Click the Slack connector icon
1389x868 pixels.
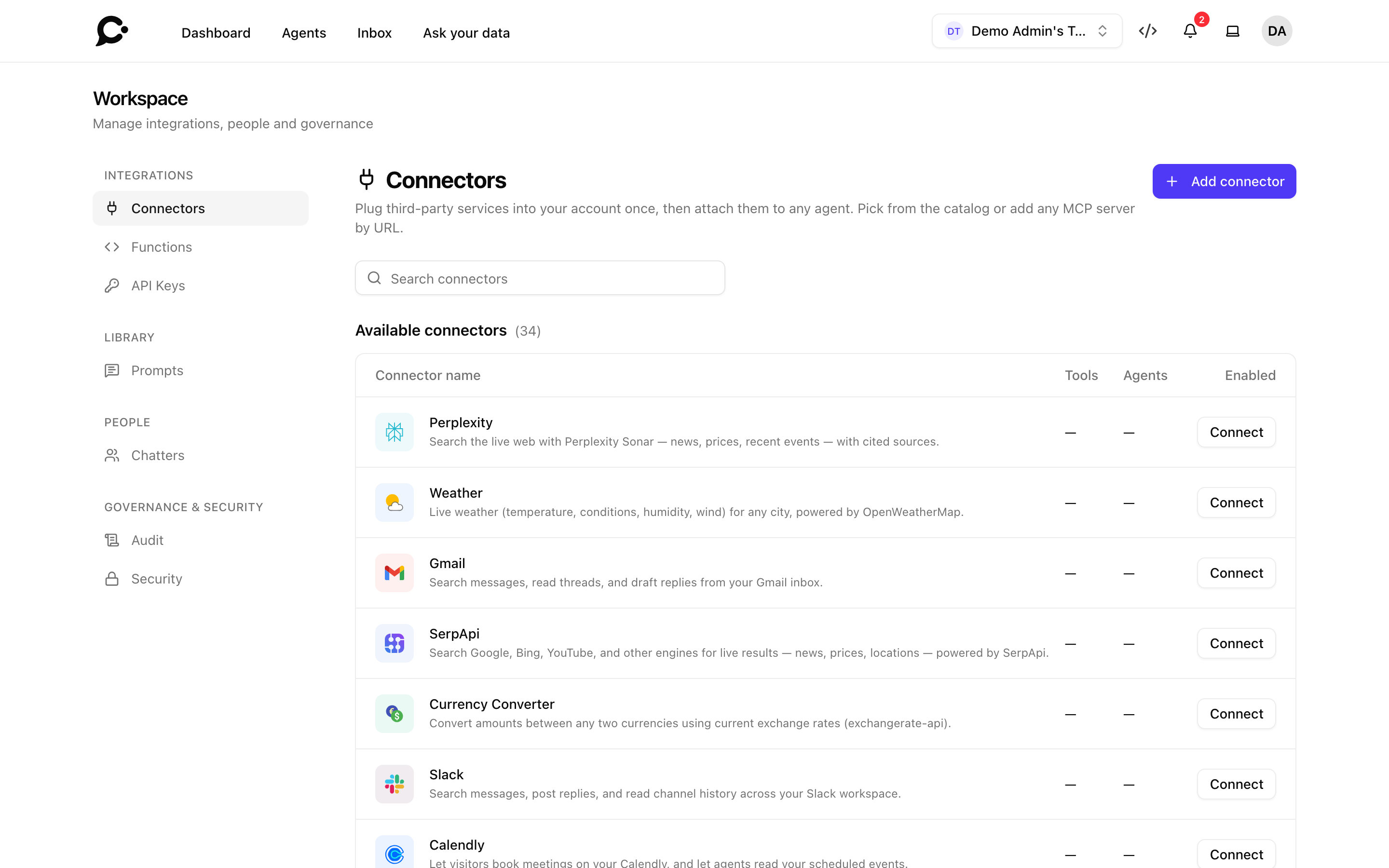(x=395, y=784)
